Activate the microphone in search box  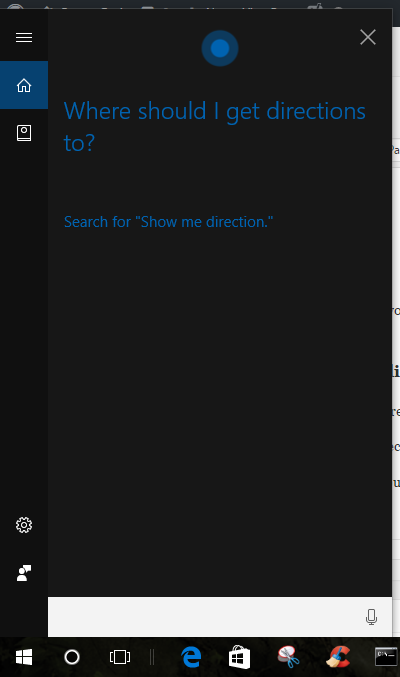click(371, 617)
